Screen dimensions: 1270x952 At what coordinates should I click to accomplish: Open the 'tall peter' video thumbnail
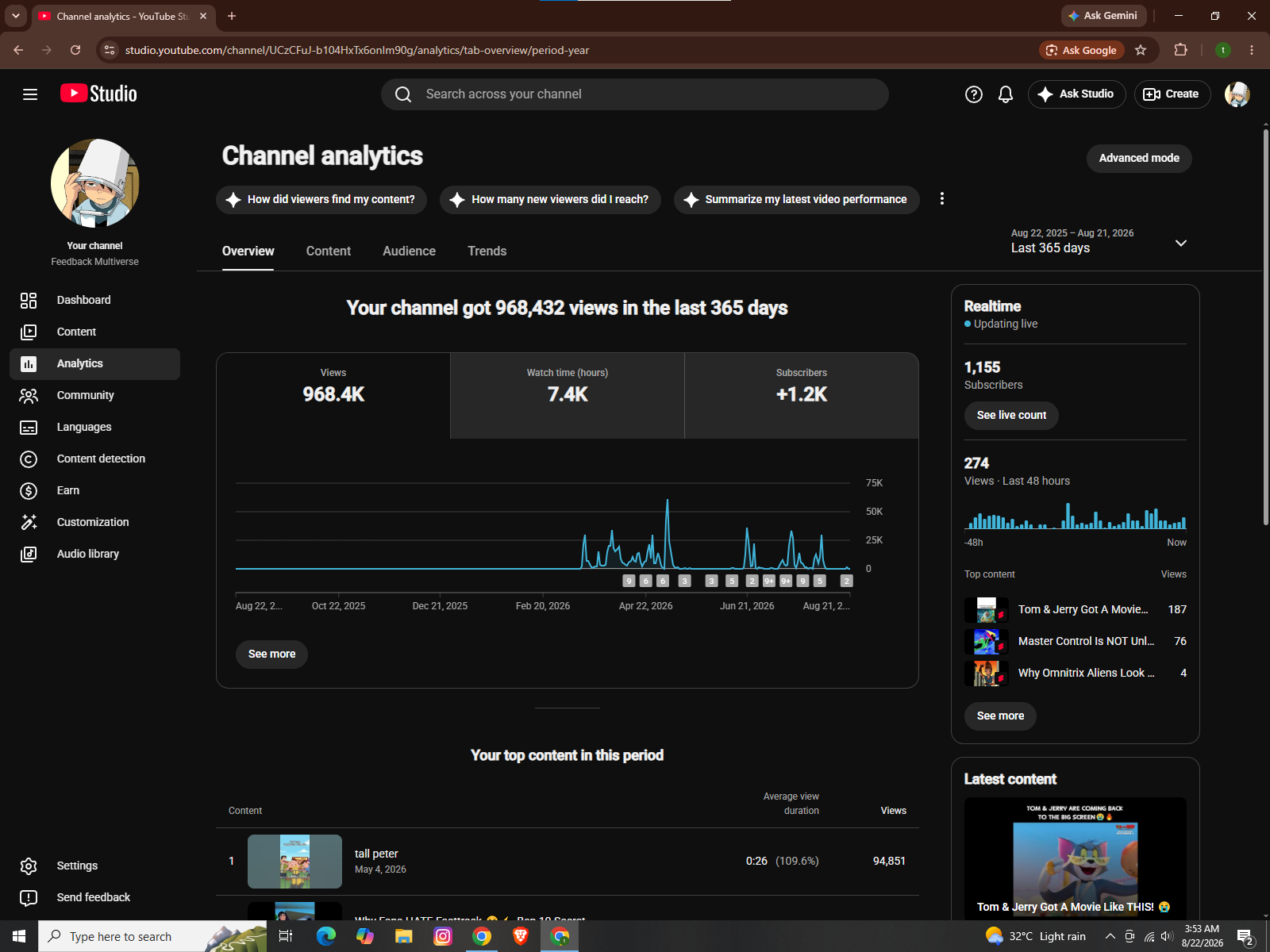[294, 862]
